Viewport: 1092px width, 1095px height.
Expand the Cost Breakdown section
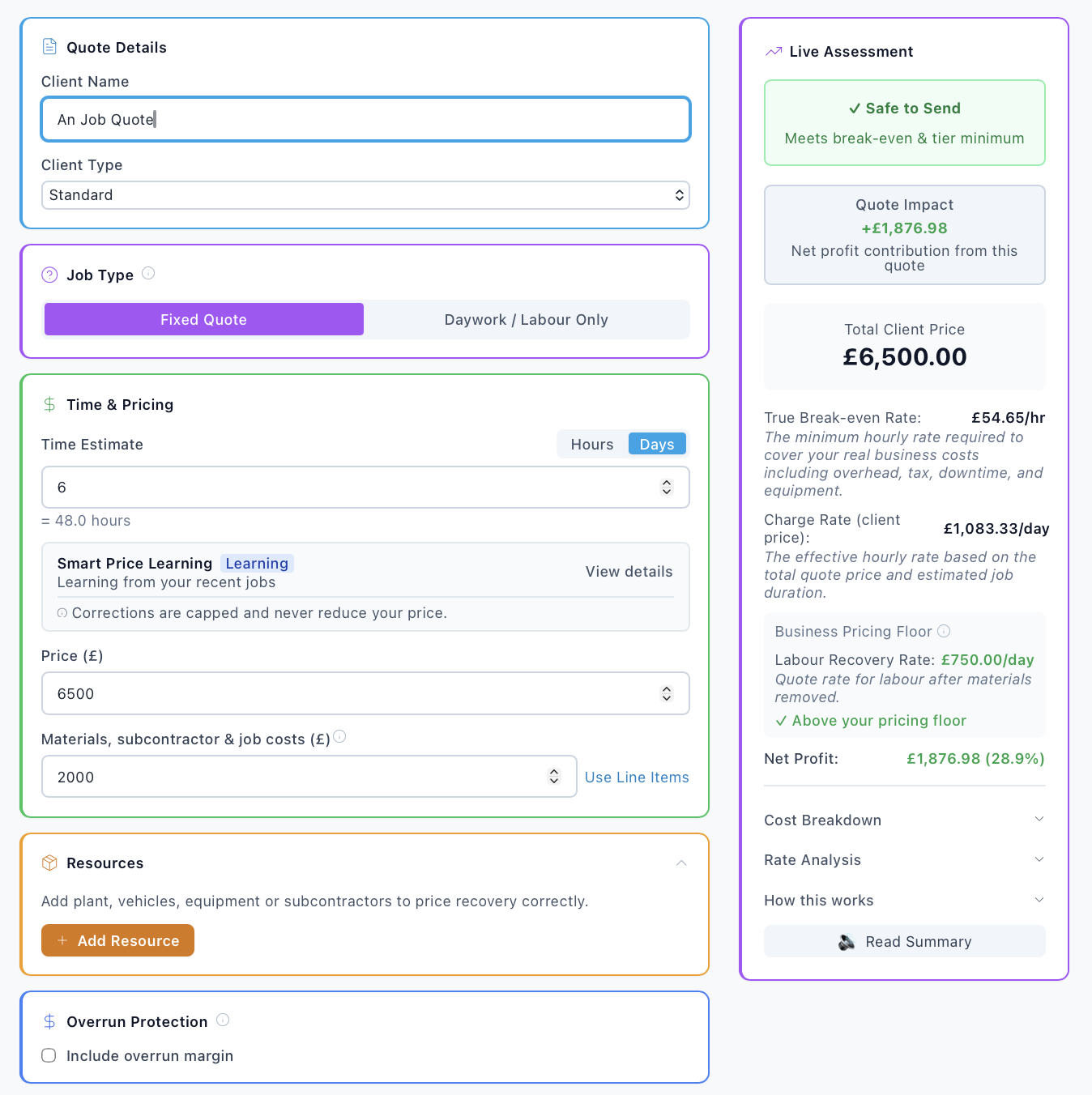click(x=904, y=820)
